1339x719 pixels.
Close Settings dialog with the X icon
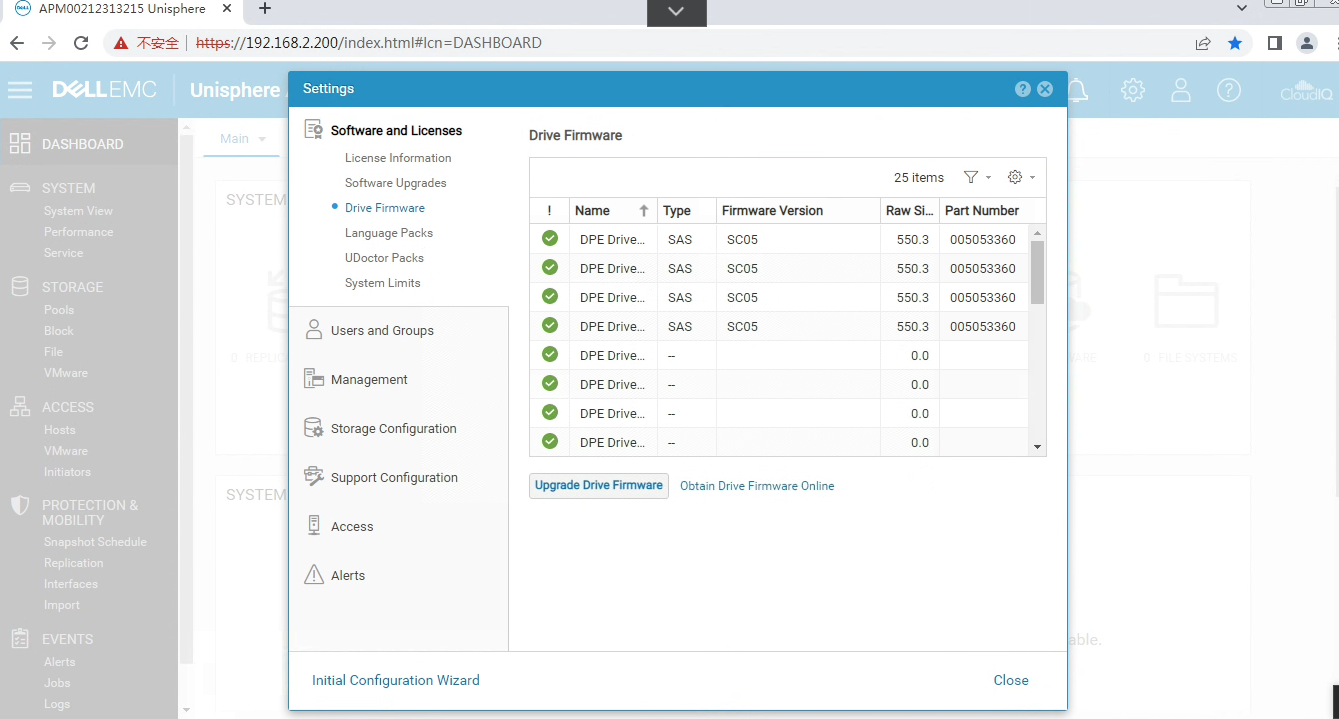(x=1045, y=89)
